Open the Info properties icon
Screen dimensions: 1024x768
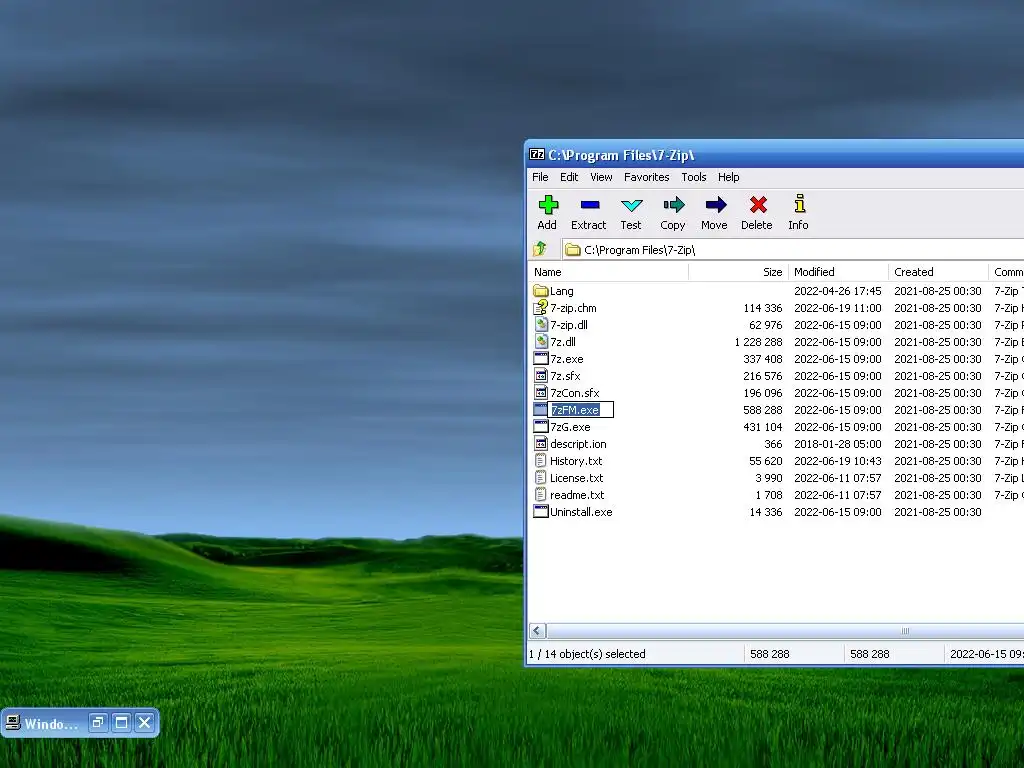[799, 204]
